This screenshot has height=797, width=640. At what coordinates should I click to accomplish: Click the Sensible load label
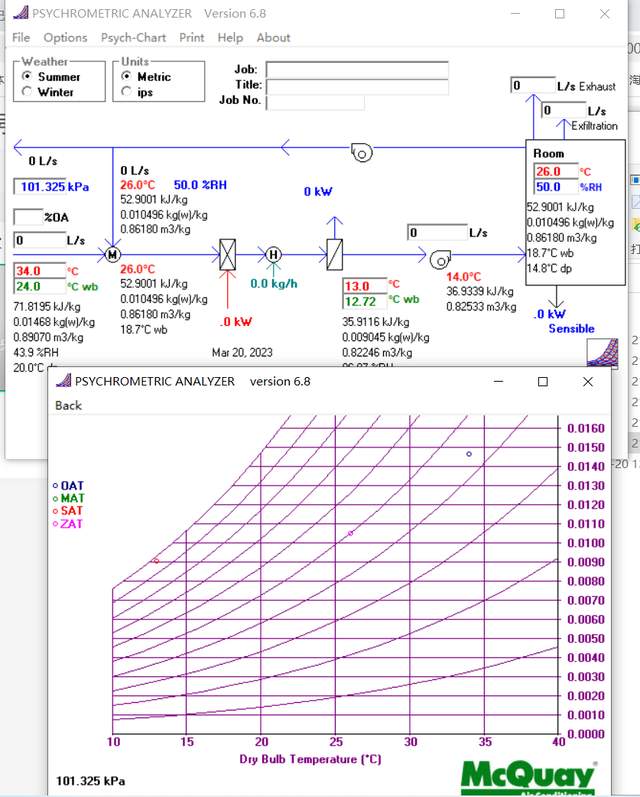pos(571,328)
